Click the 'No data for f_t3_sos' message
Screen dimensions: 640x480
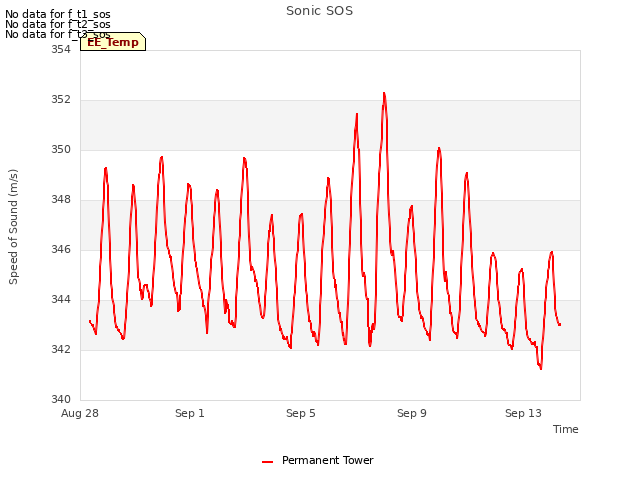click(58, 34)
